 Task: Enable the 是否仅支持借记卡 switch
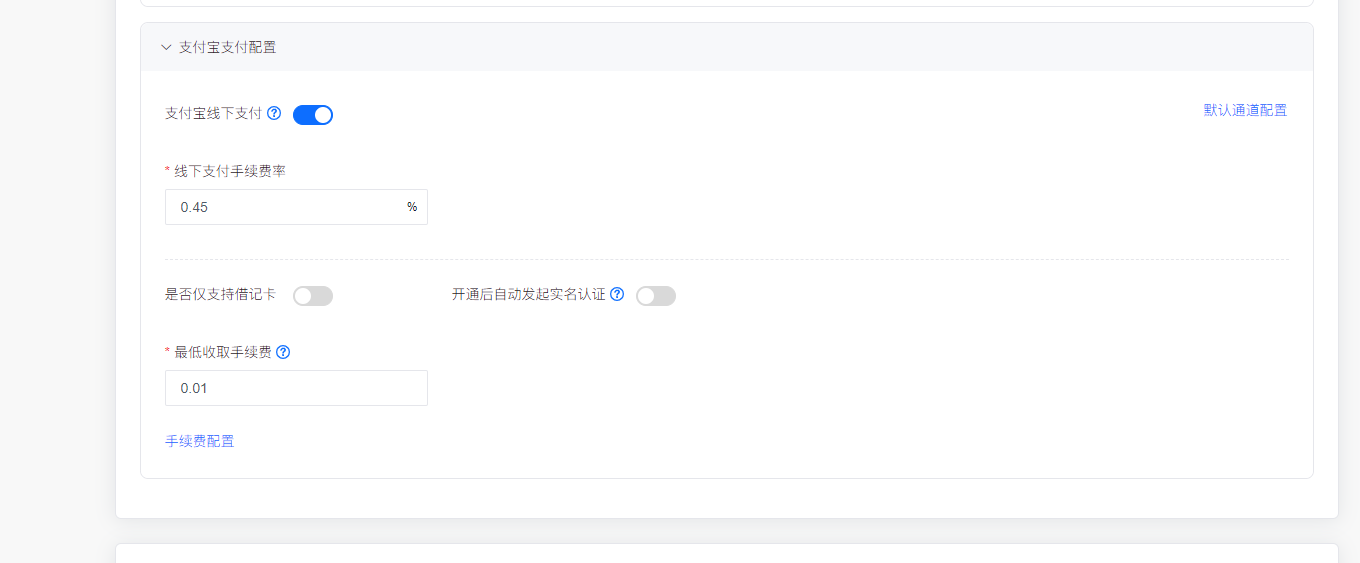[x=313, y=296]
